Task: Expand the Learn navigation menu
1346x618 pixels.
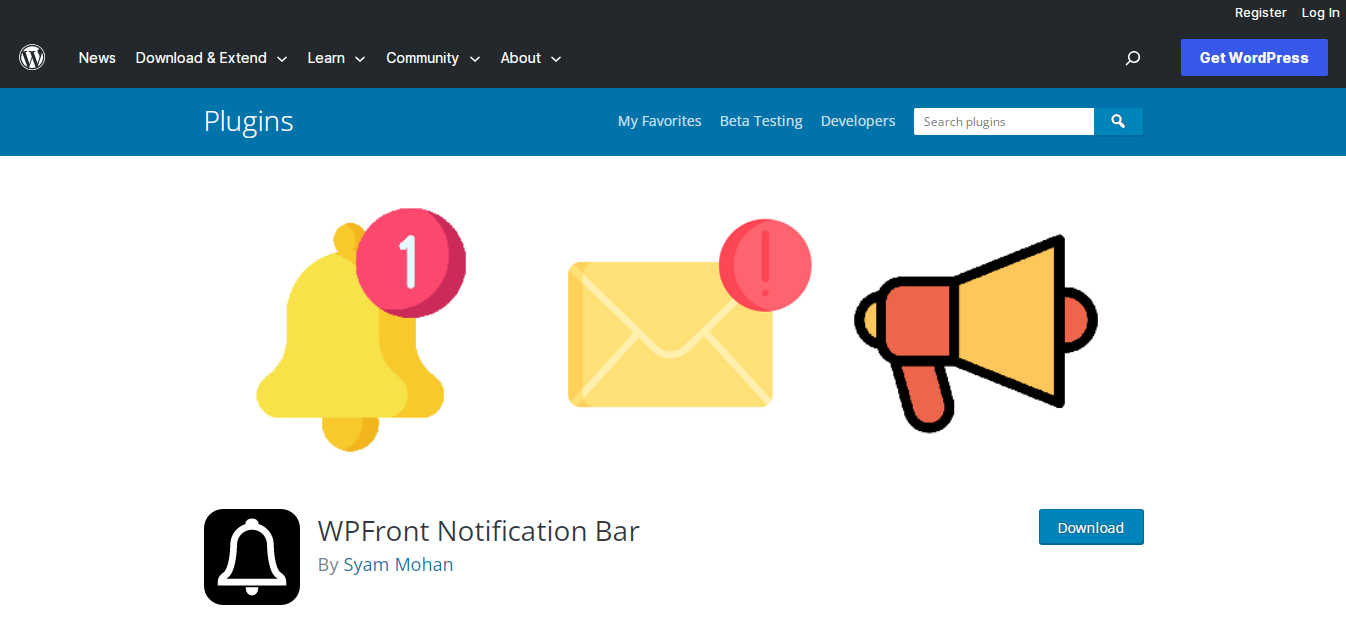Action: [x=327, y=58]
